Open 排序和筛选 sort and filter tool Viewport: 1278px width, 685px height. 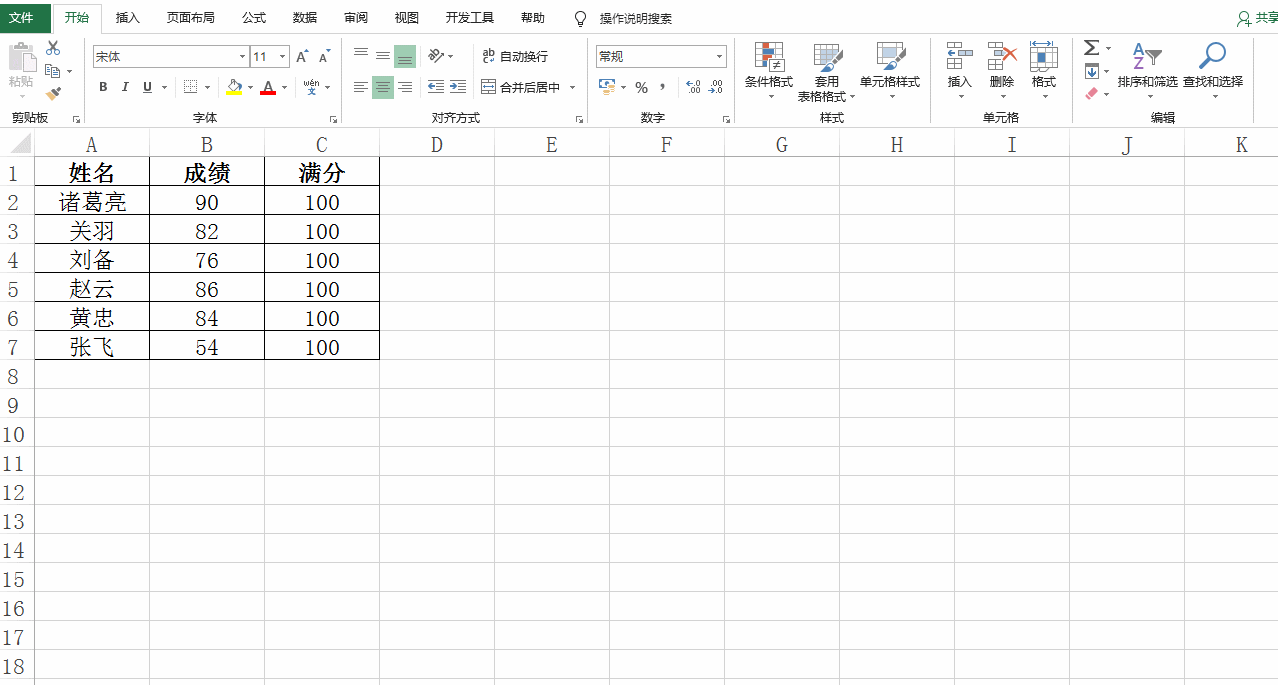[x=1148, y=70]
